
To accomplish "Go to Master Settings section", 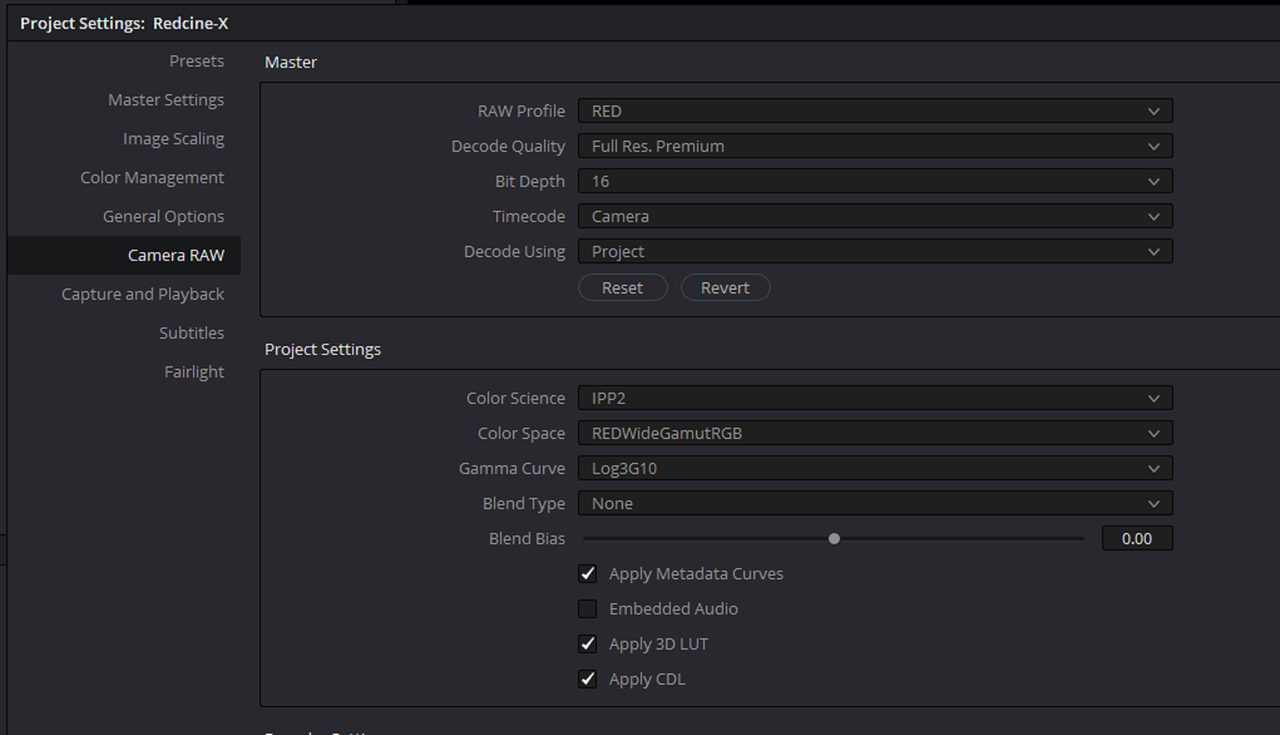I will click(166, 100).
